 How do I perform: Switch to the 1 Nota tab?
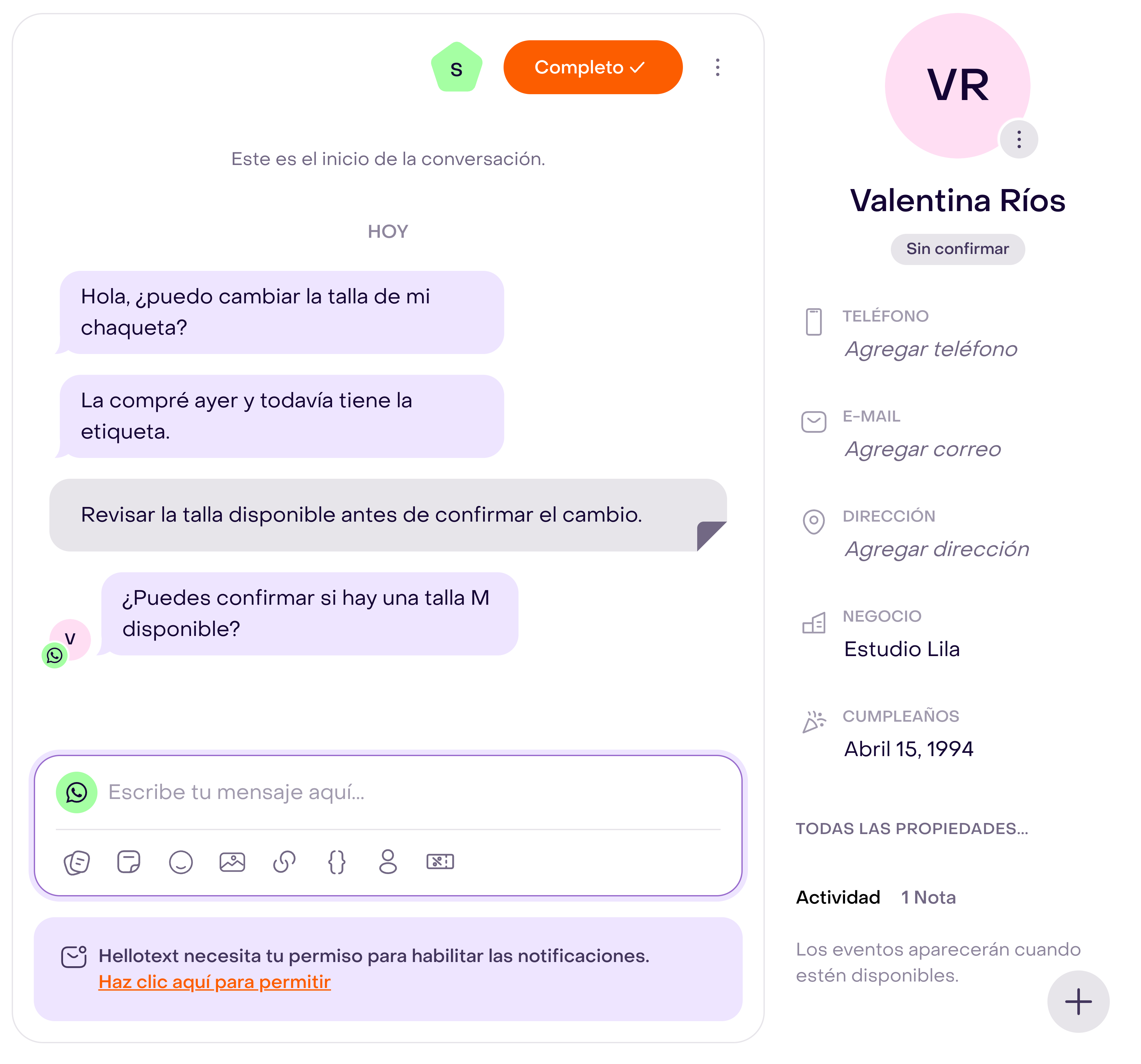(x=928, y=898)
